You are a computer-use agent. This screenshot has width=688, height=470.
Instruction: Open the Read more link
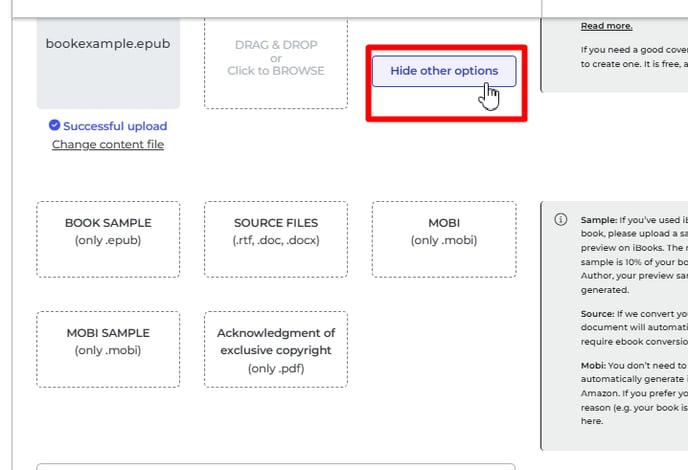pos(606,26)
